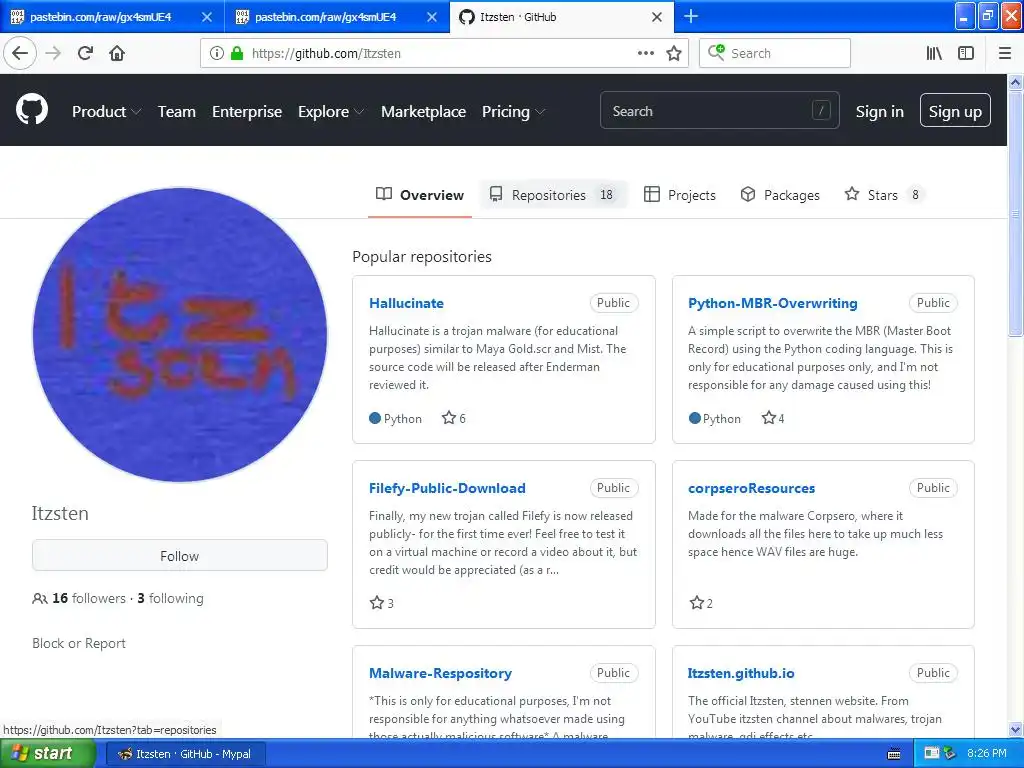Viewport: 1024px width, 768px height.
Task: Click the 8:26 PM taskbar clock
Action: pyautogui.click(x=986, y=754)
